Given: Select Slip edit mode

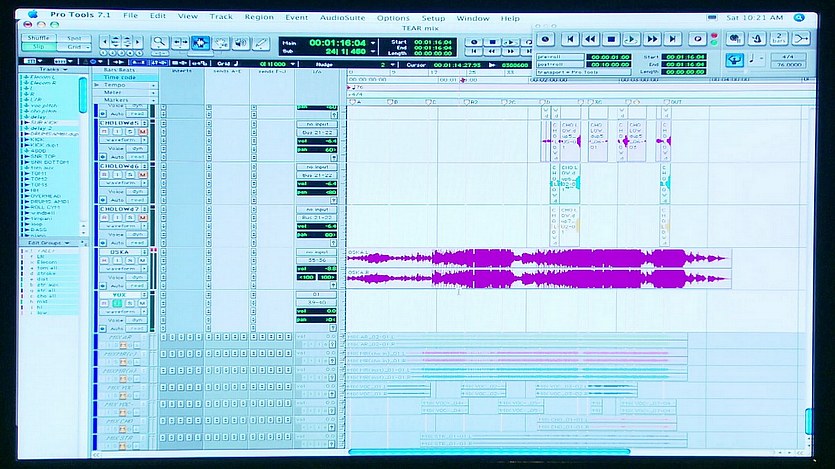Looking at the screenshot, I should 38,46.
